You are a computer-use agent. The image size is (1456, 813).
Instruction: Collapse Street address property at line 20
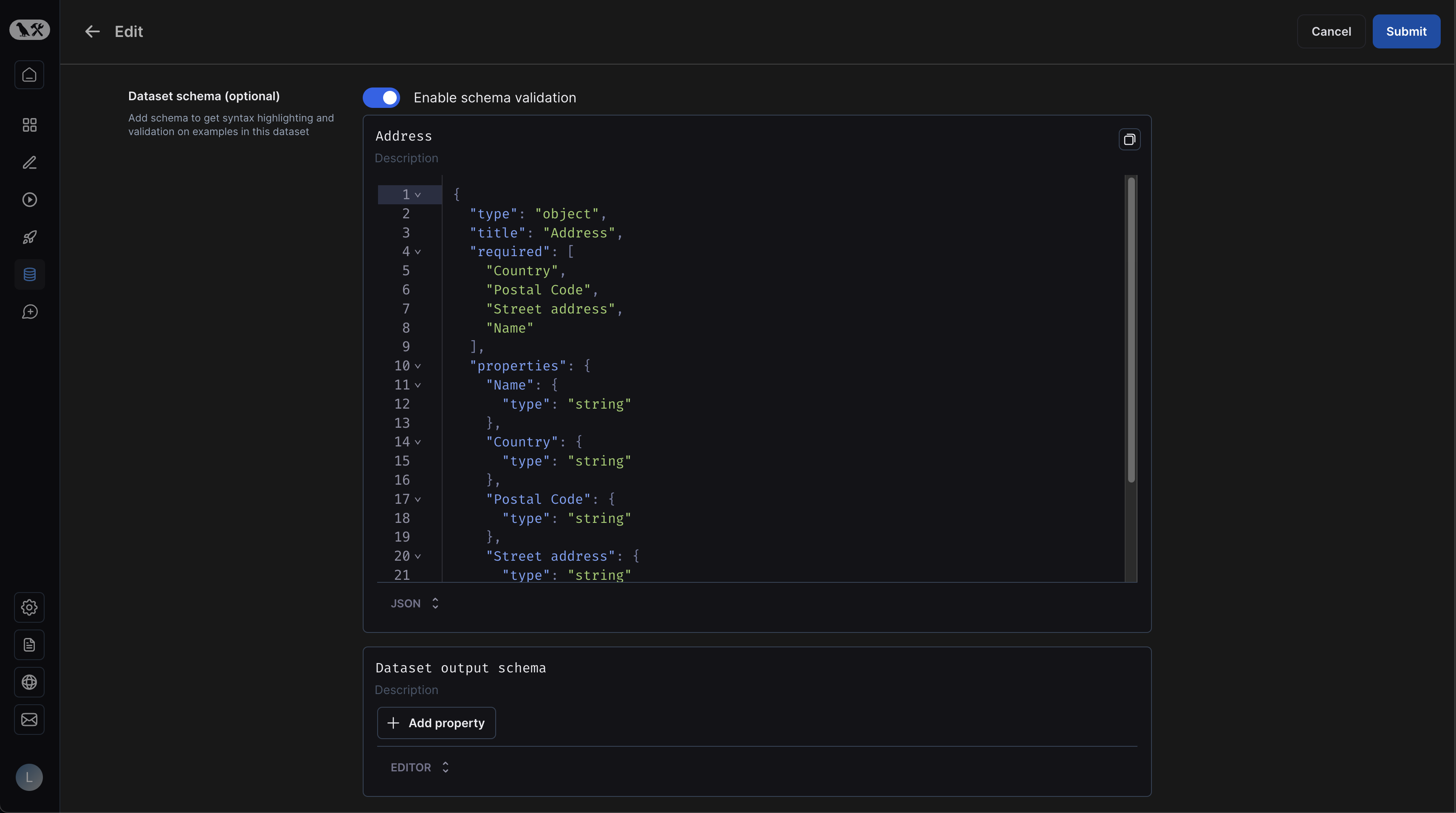(x=418, y=556)
